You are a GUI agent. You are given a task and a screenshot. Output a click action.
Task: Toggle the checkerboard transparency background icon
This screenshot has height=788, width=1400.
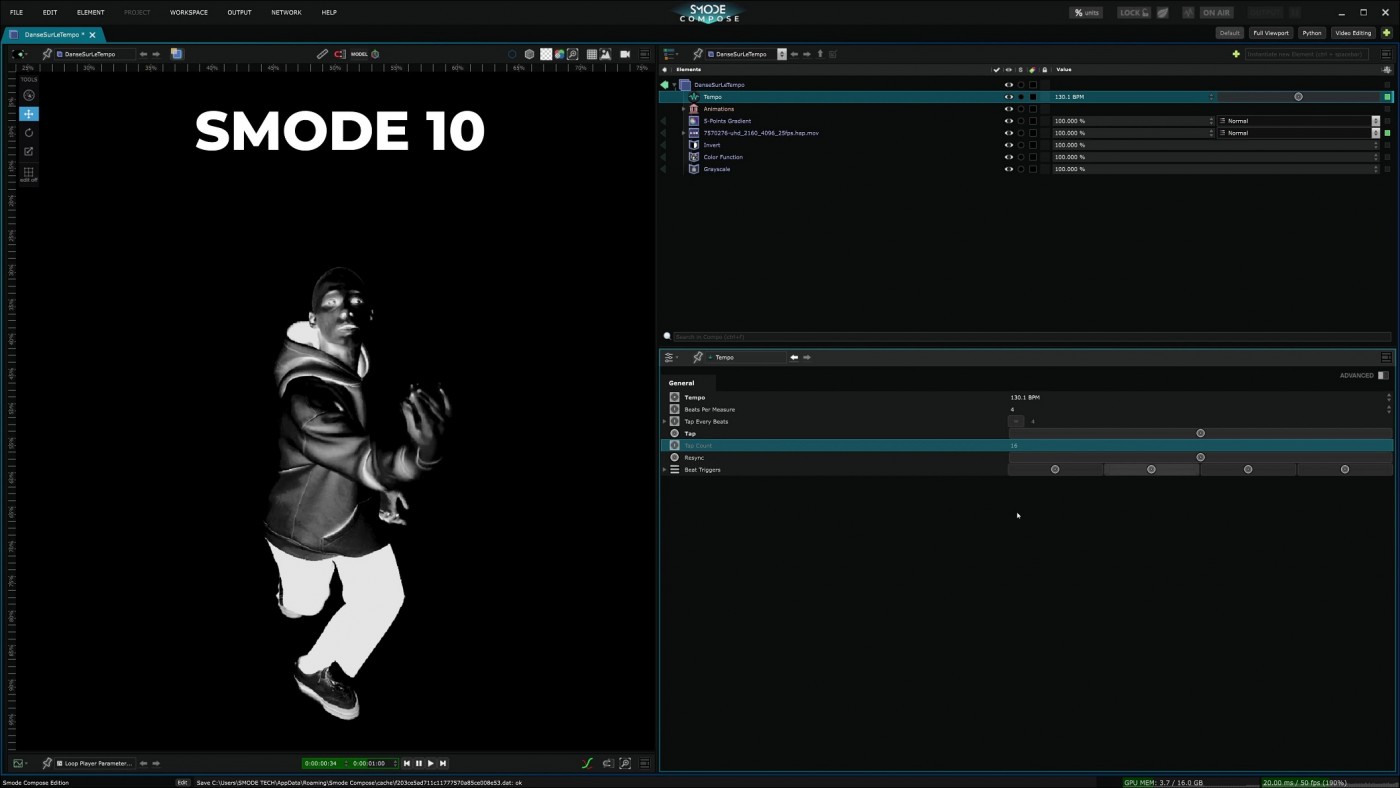[x=546, y=54]
